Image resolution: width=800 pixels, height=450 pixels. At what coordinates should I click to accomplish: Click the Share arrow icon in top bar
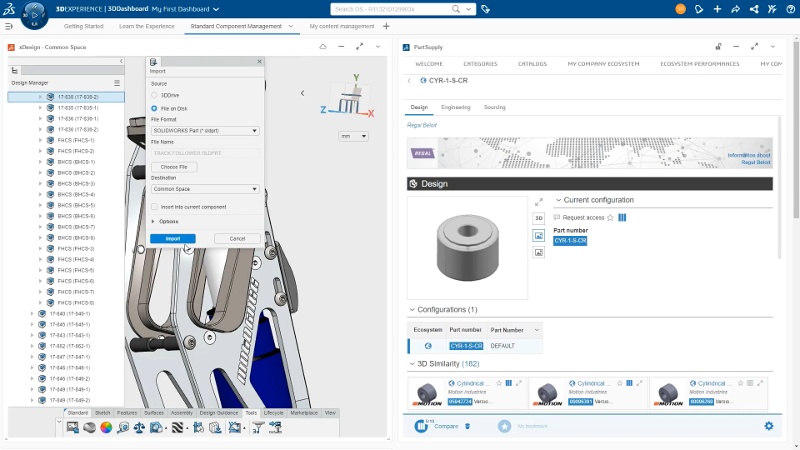click(x=735, y=9)
